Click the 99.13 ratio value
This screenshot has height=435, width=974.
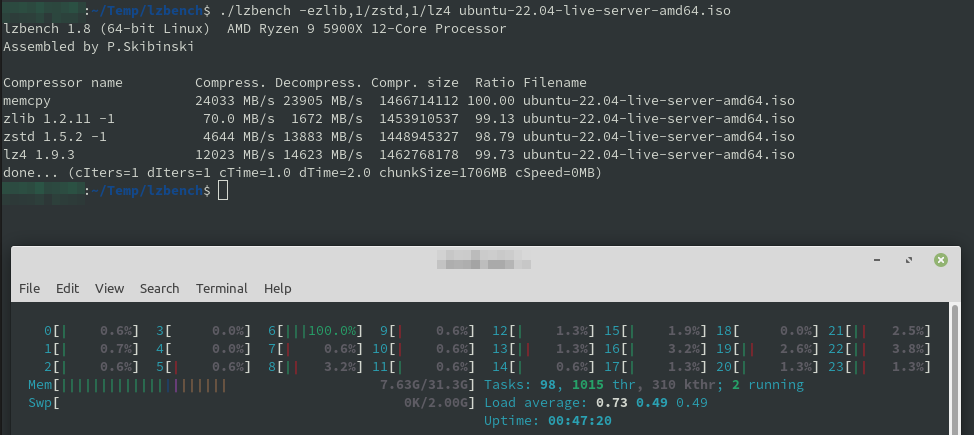click(x=494, y=119)
